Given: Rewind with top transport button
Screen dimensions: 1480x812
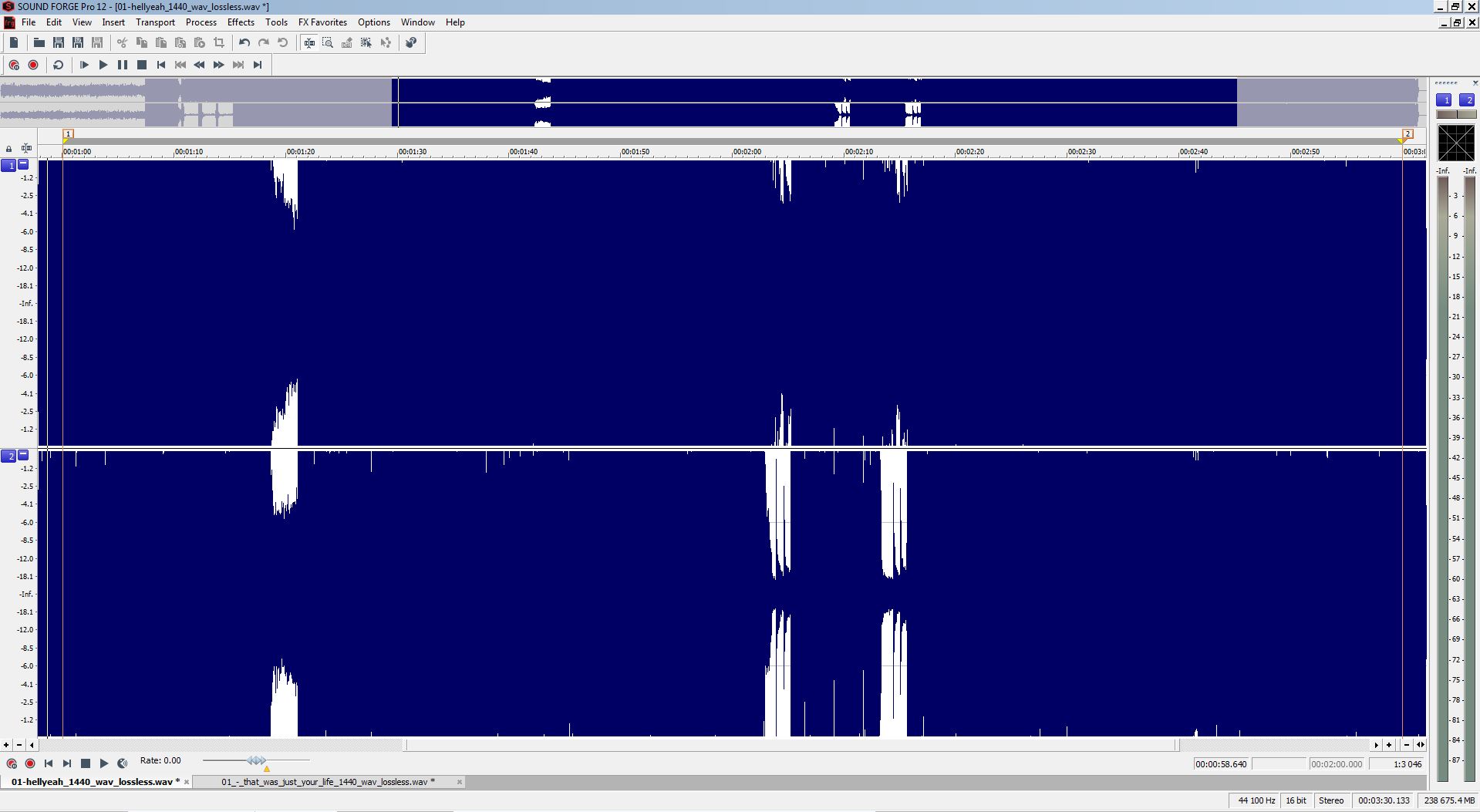Looking at the screenshot, I should (200, 65).
